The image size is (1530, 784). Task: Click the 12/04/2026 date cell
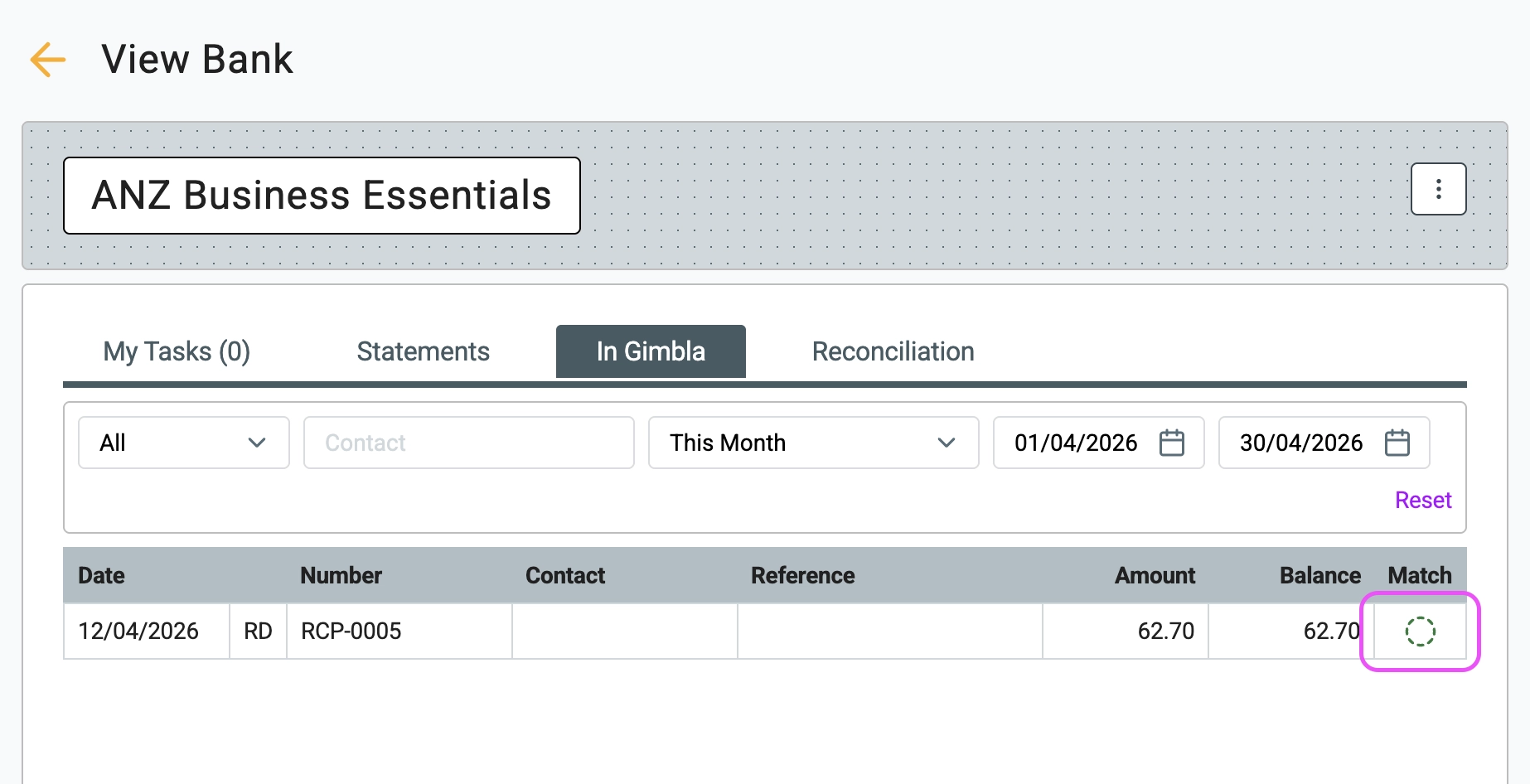[x=138, y=632]
